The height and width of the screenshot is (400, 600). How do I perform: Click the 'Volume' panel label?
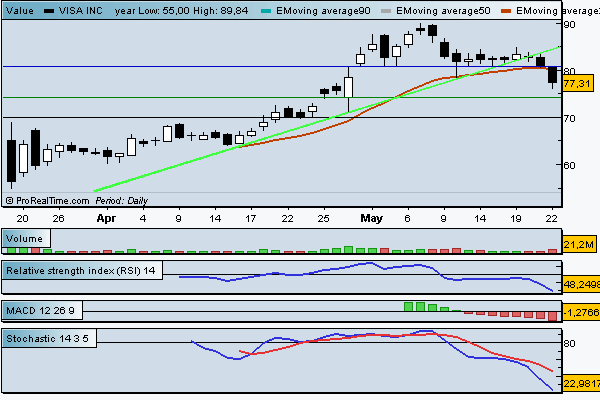coord(24,239)
